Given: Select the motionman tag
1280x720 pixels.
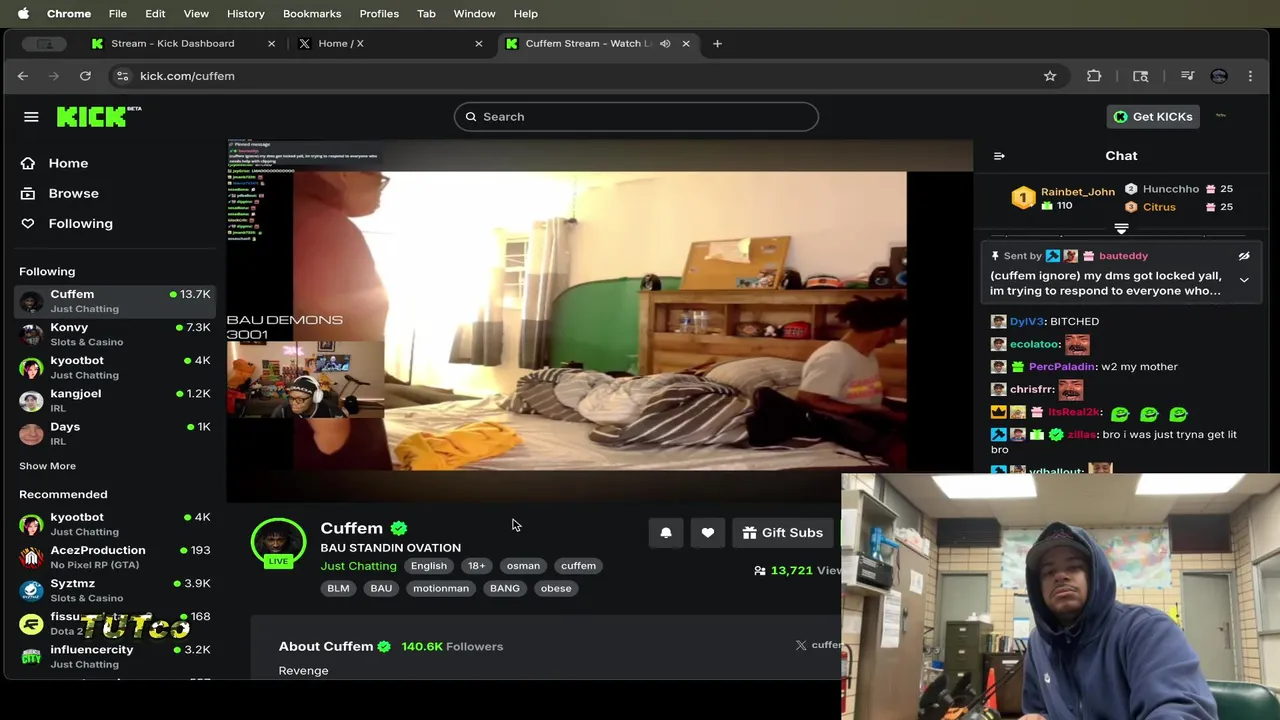Looking at the screenshot, I should pyautogui.click(x=441, y=588).
